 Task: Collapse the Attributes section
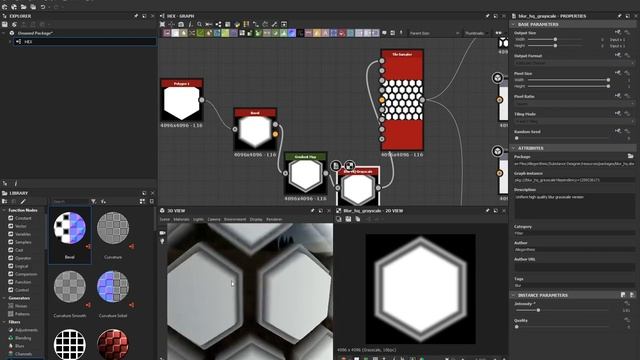pos(513,148)
